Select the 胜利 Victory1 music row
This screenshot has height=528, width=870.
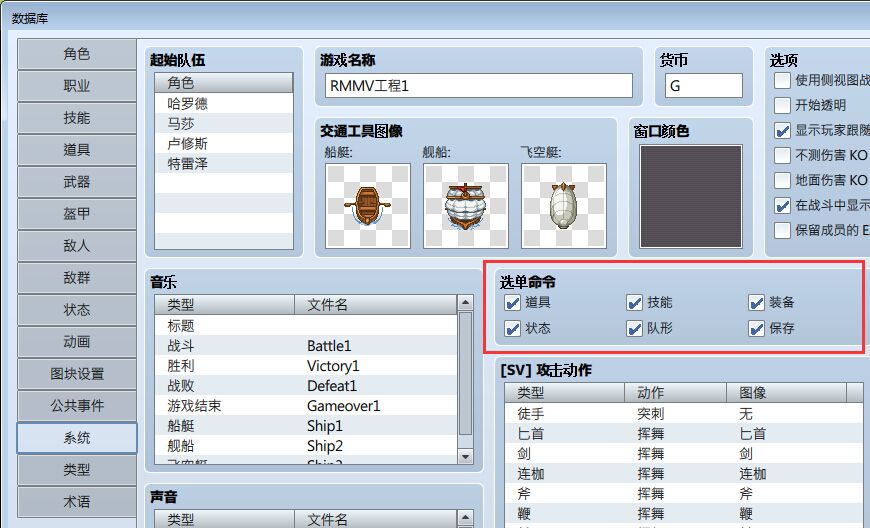click(x=306, y=365)
